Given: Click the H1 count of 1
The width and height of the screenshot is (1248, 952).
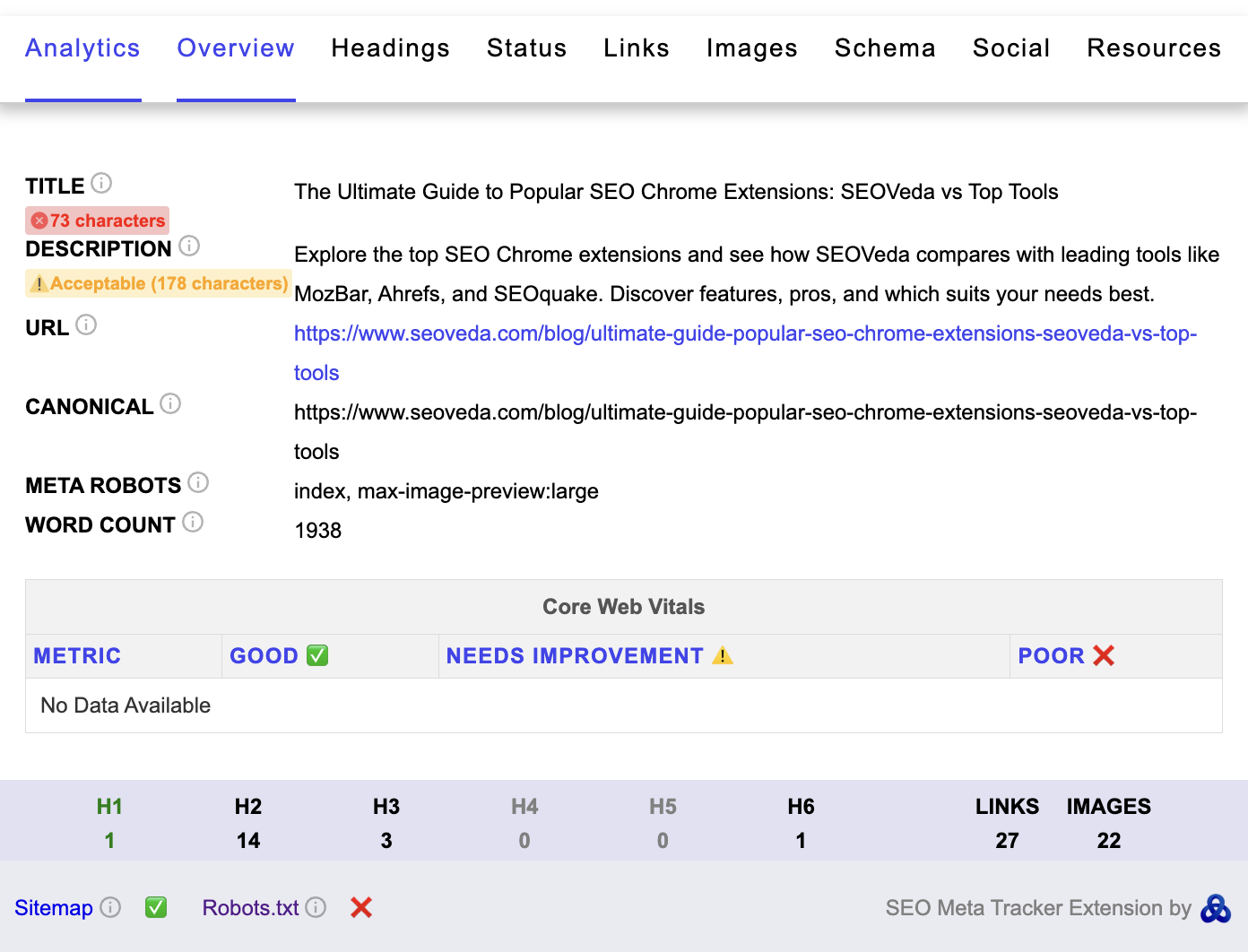Looking at the screenshot, I should (109, 841).
